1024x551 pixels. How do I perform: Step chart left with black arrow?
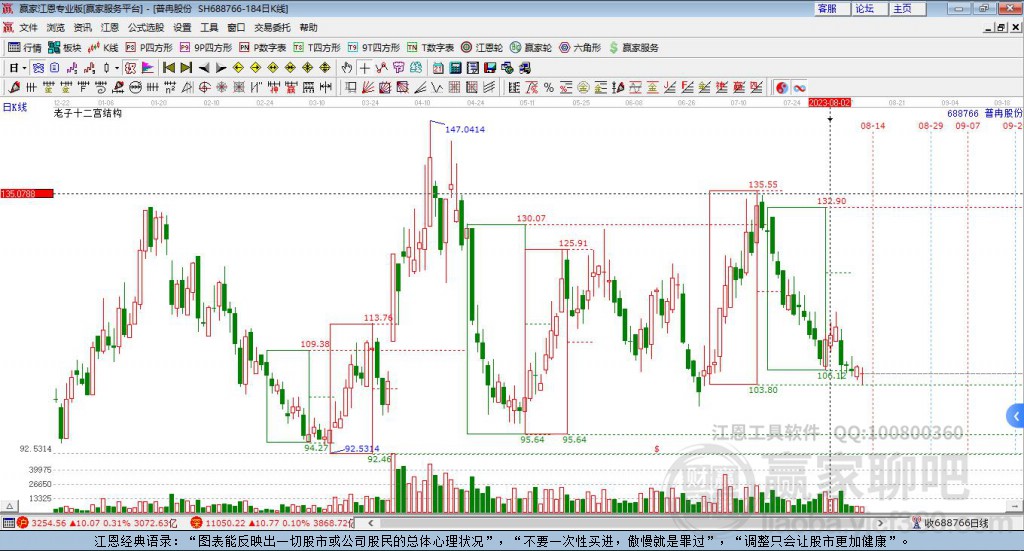coord(204,68)
